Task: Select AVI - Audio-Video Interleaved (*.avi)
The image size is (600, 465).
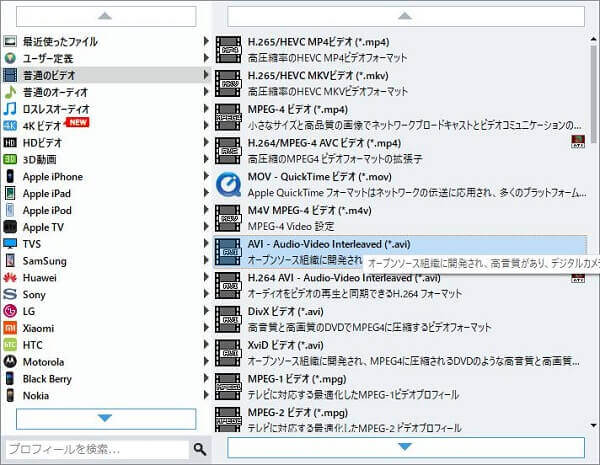Action: tap(400, 251)
